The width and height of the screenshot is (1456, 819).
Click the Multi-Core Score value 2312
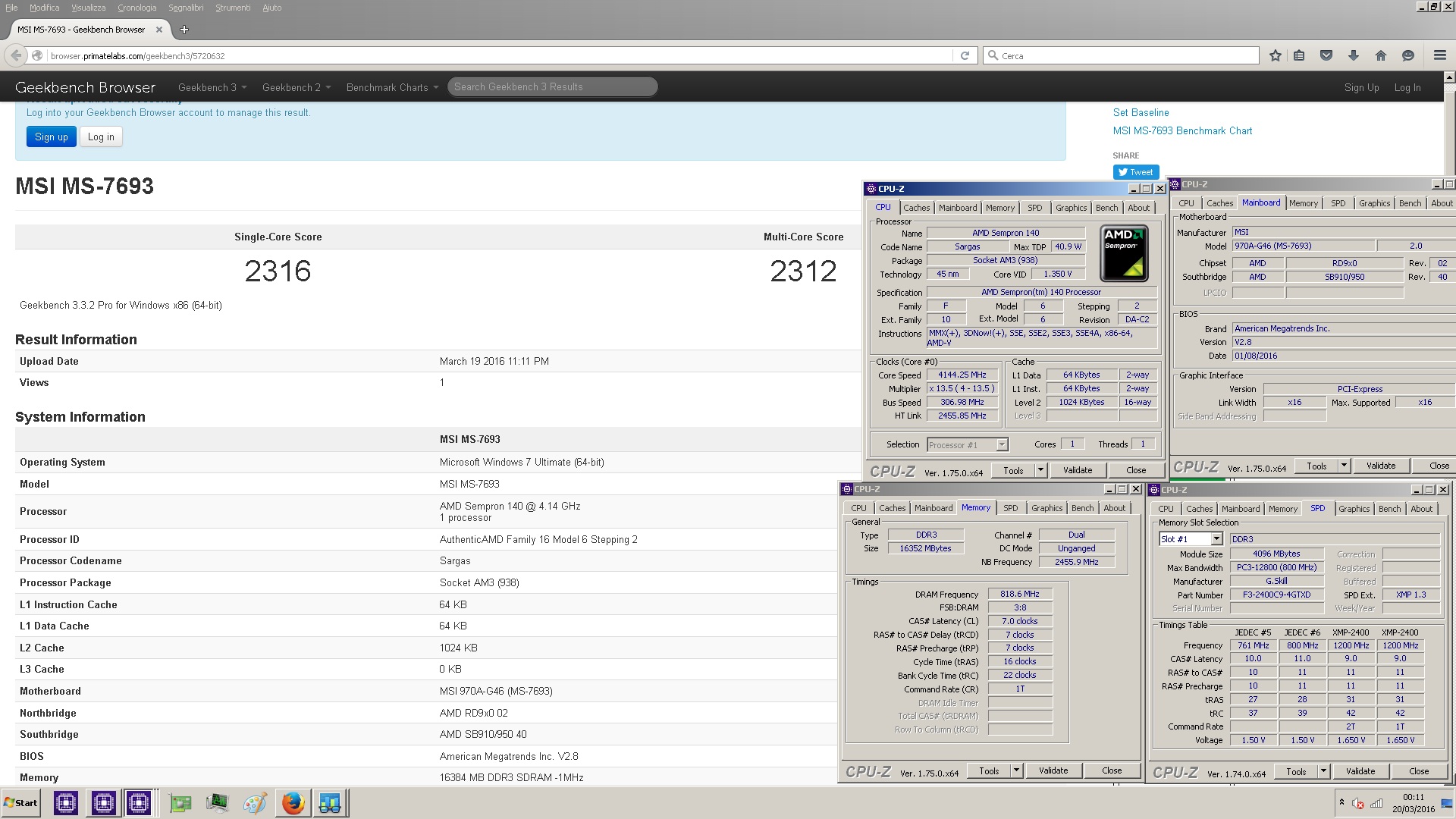pos(803,271)
